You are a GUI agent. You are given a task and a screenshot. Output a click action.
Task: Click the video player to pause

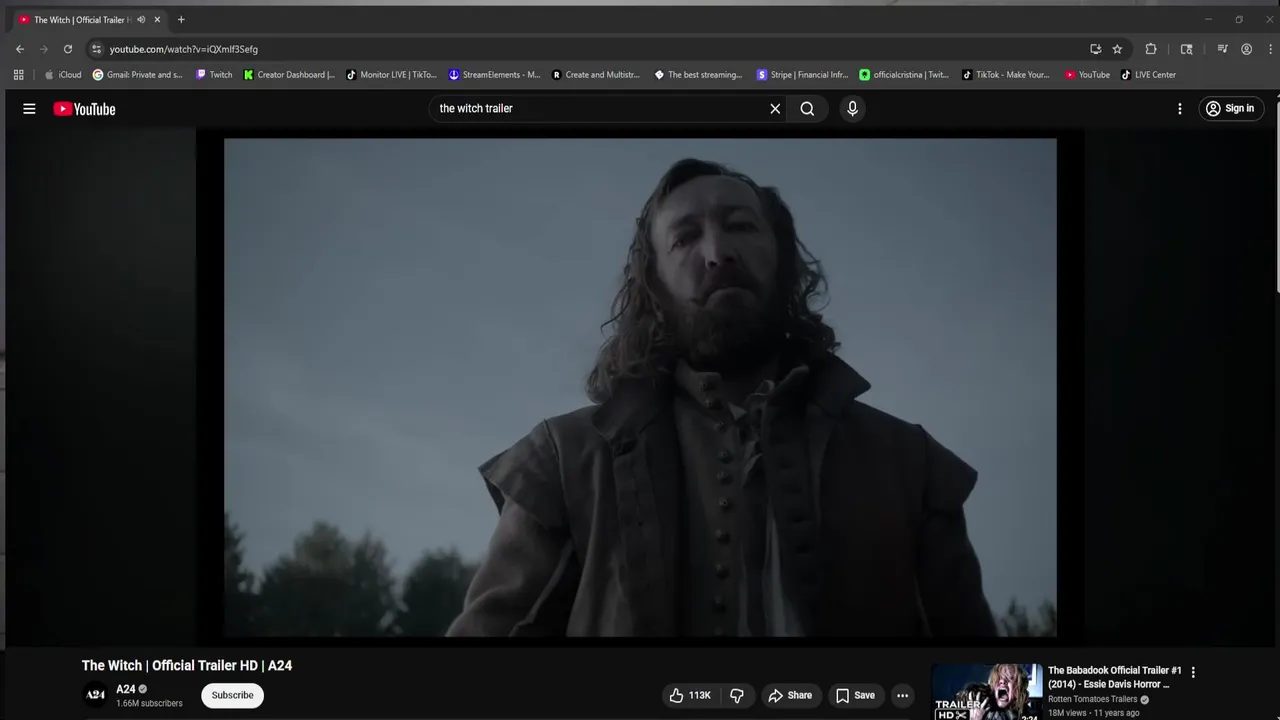click(x=640, y=387)
